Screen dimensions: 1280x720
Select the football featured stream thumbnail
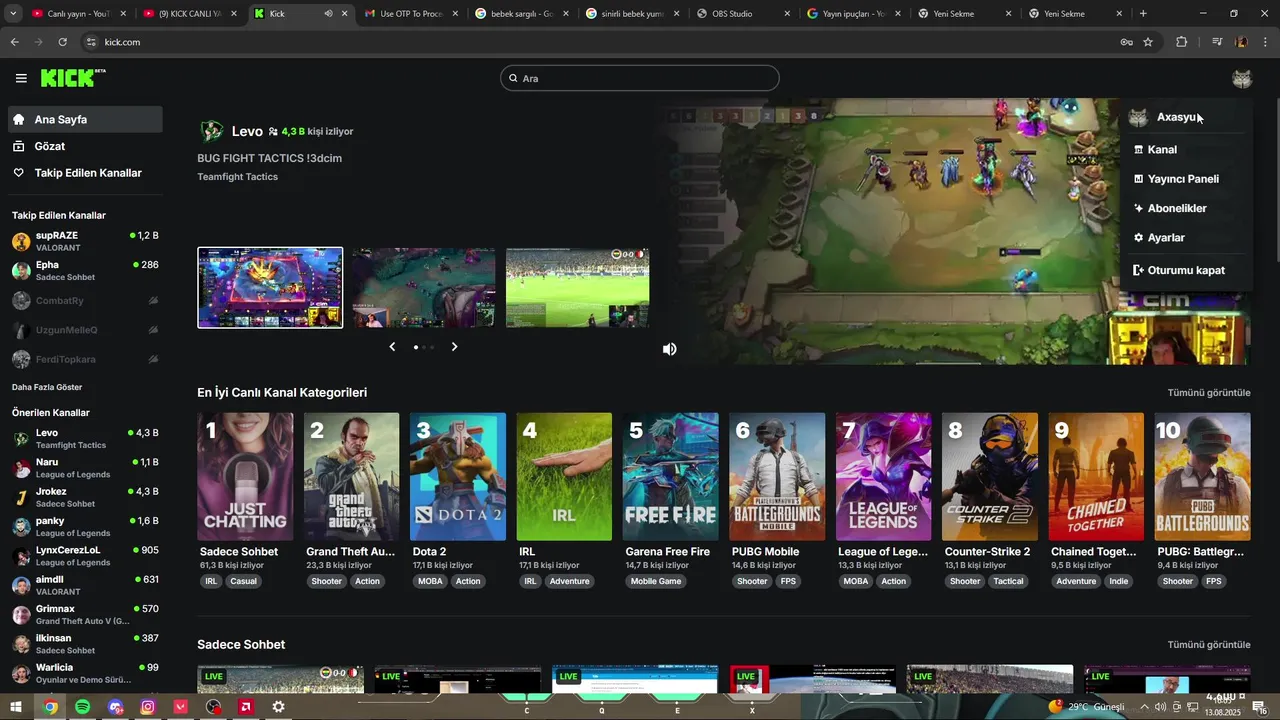[x=577, y=288]
